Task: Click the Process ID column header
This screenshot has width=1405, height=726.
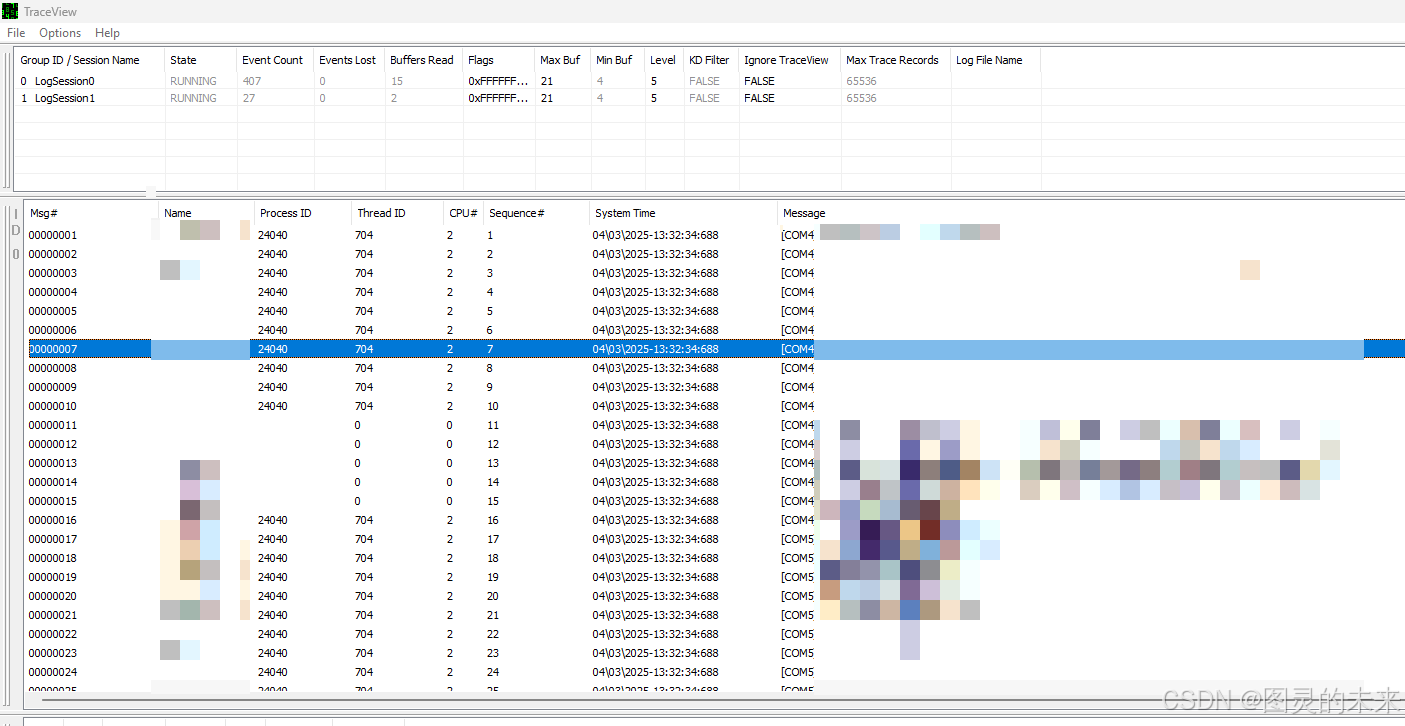Action: click(283, 213)
